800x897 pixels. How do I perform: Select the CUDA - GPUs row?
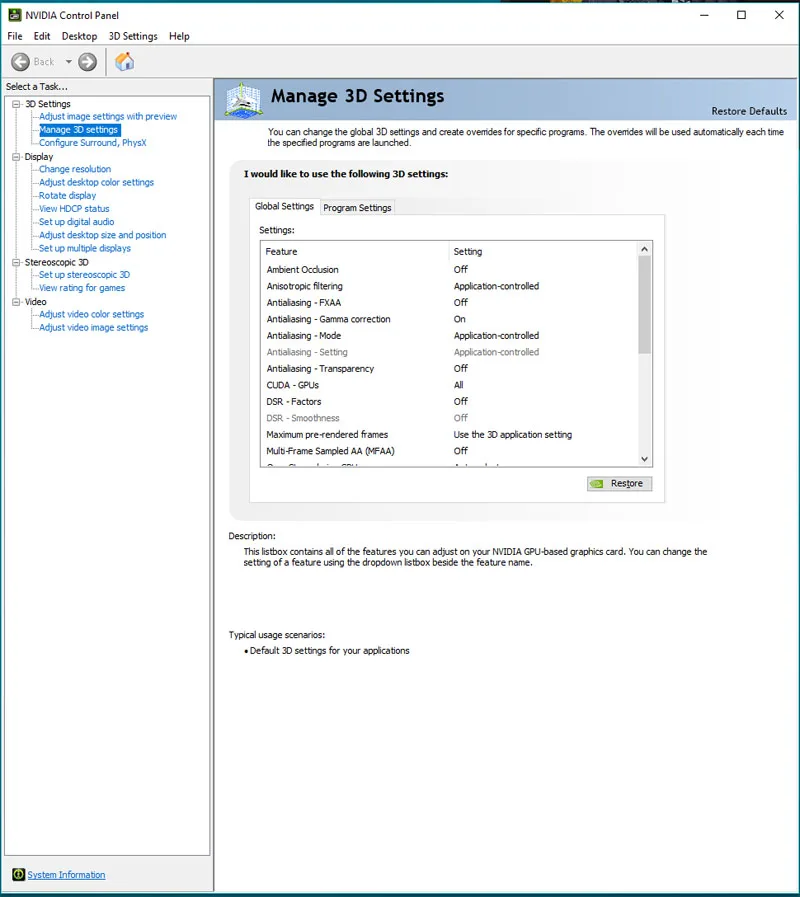449,385
